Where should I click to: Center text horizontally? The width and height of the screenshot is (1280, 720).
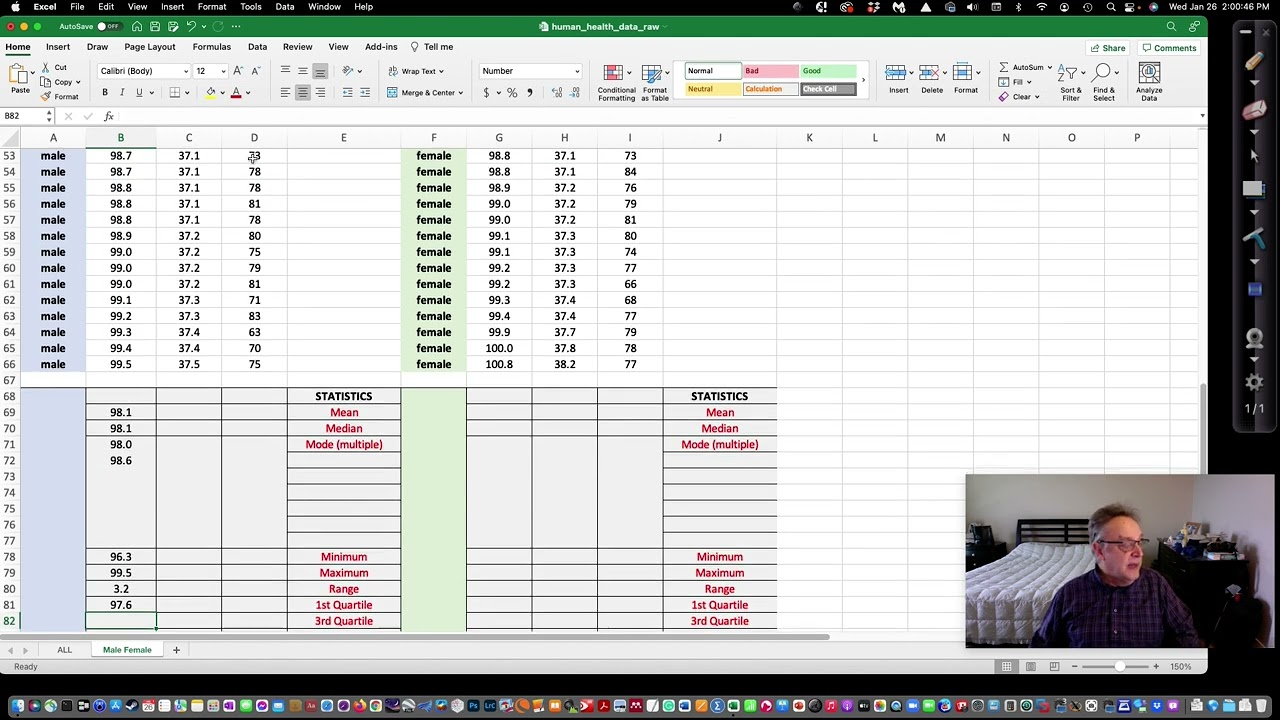[x=303, y=93]
